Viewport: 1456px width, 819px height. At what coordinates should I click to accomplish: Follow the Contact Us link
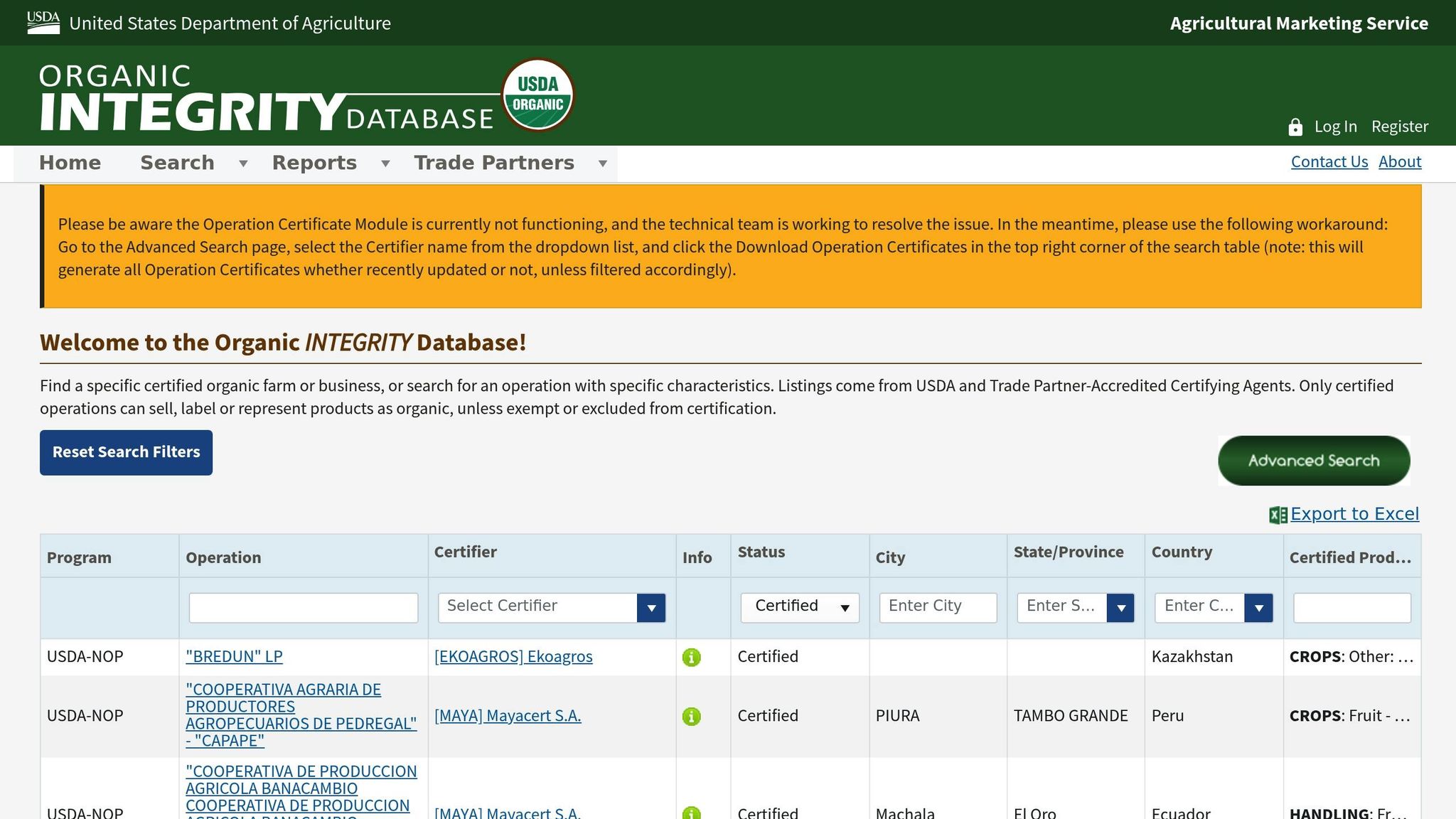coord(1329,161)
